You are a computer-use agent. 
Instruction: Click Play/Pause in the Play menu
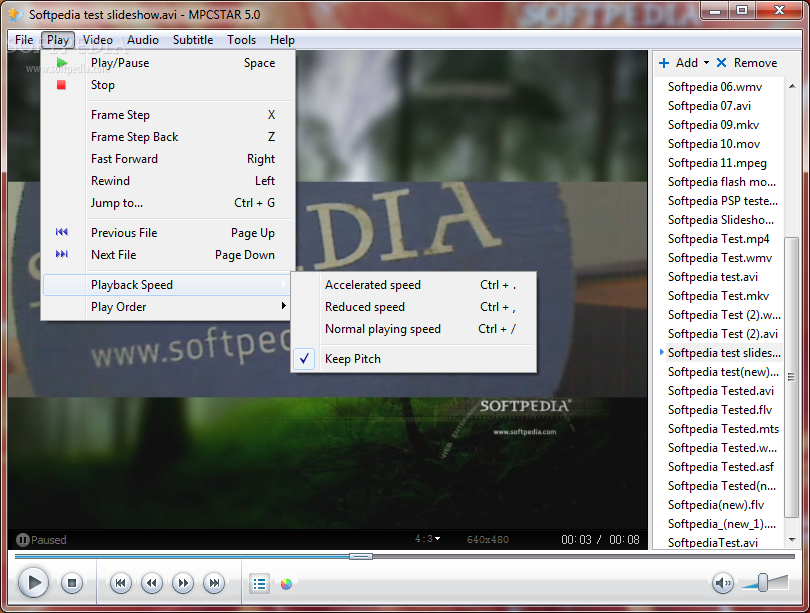[168, 63]
